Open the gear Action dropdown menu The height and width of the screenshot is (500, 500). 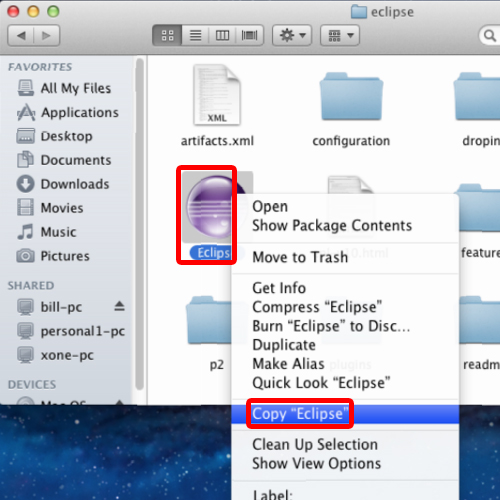292,35
